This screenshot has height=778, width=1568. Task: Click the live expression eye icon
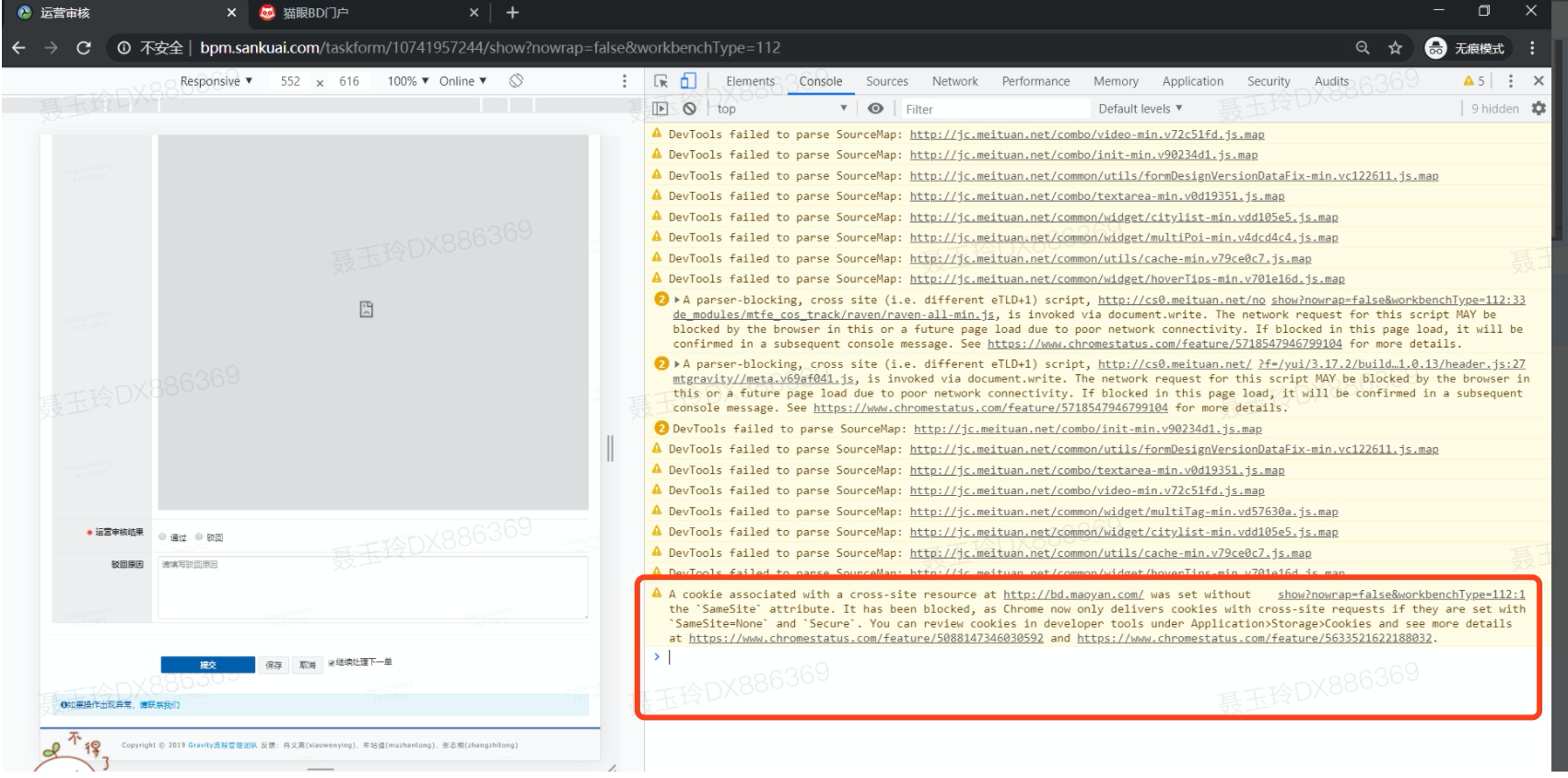[875, 109]
